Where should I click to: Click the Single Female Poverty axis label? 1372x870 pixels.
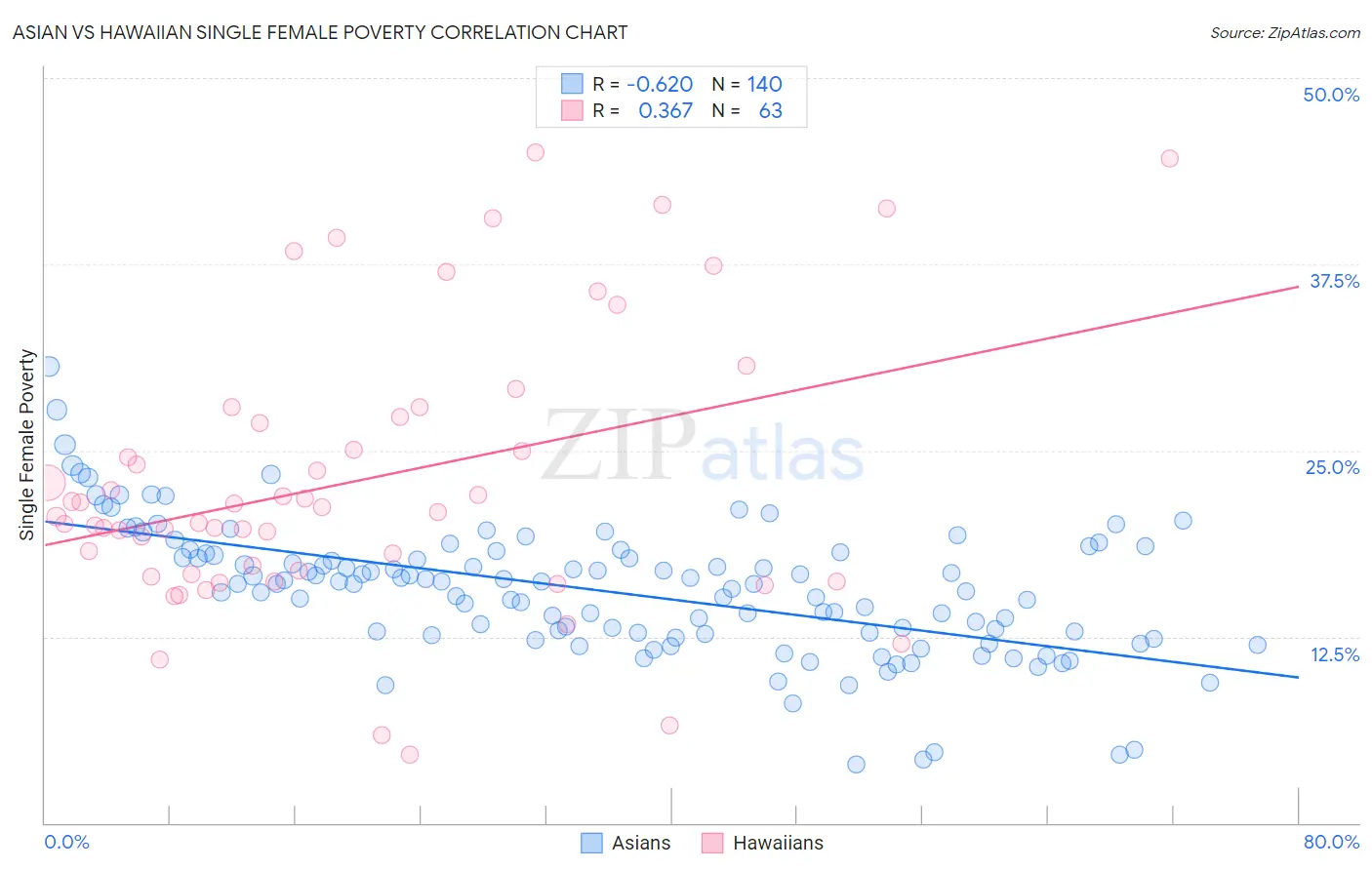tap(27, 445)
